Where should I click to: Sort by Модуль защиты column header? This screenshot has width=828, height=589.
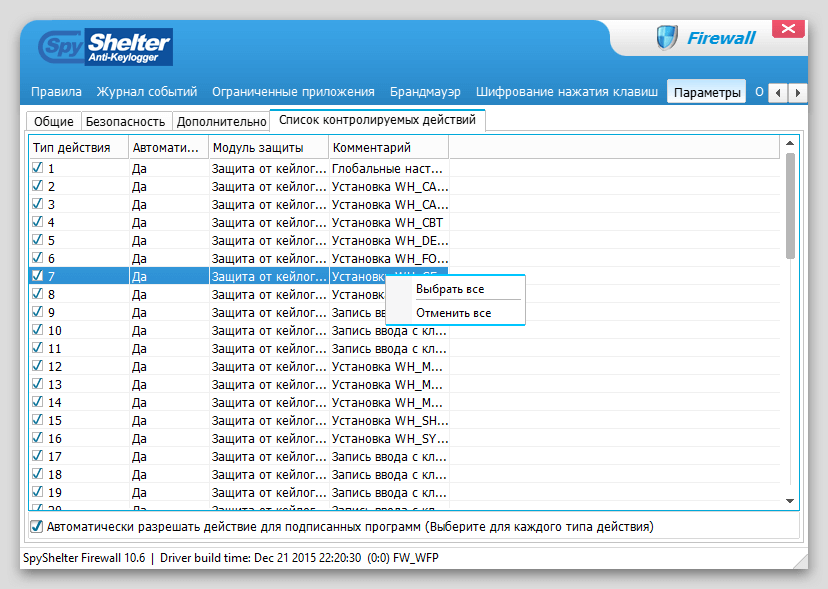tap(269, 147)
